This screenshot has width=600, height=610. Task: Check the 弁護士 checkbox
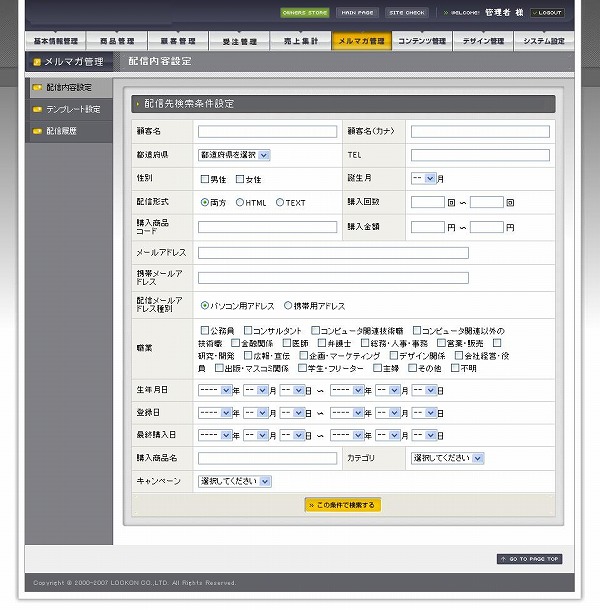322,343
